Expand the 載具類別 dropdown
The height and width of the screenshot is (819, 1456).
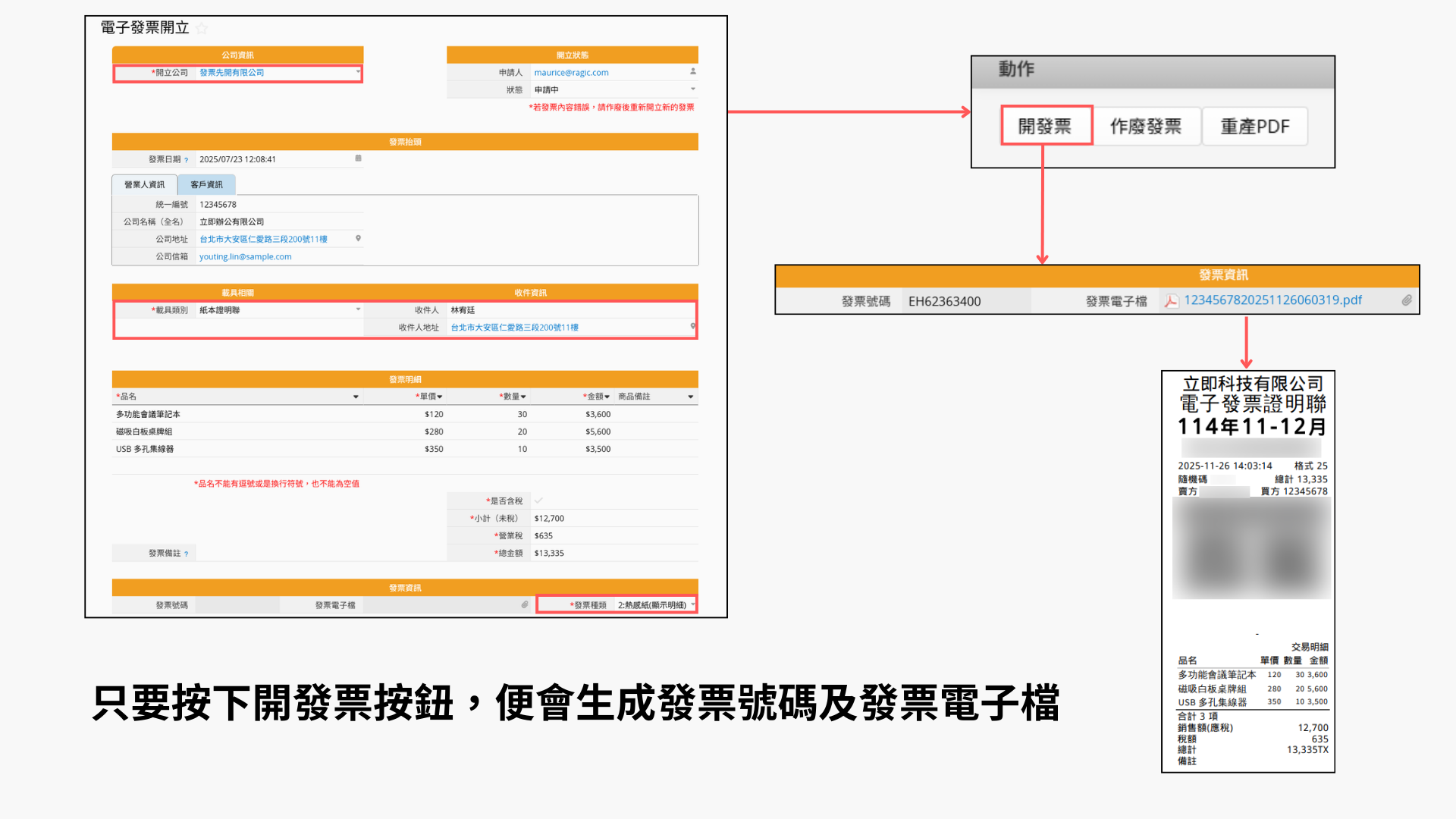click(x=358, y=309)
